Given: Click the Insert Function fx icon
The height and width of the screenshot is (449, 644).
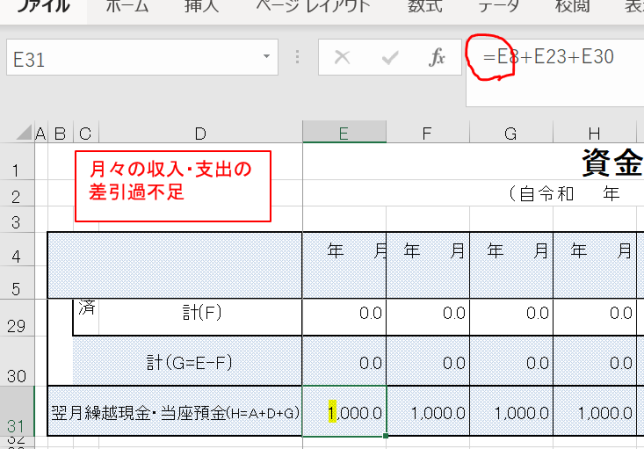Looking at the screenshot, I should coord(437,58).
